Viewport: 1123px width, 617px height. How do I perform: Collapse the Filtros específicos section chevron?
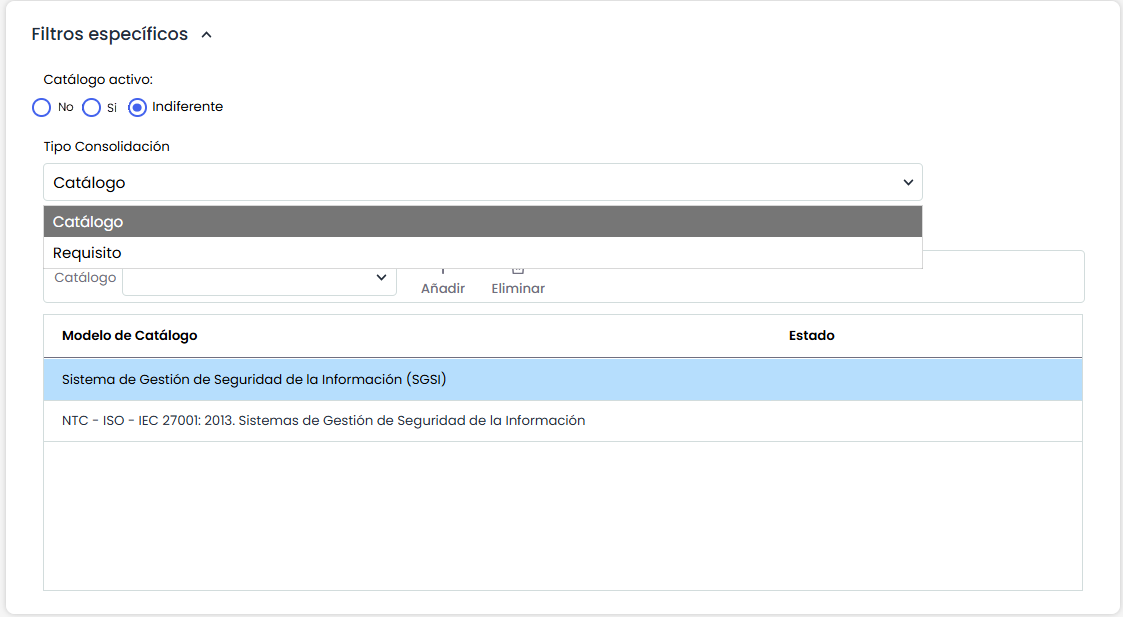pyautogui.click(x=207, y=35)
